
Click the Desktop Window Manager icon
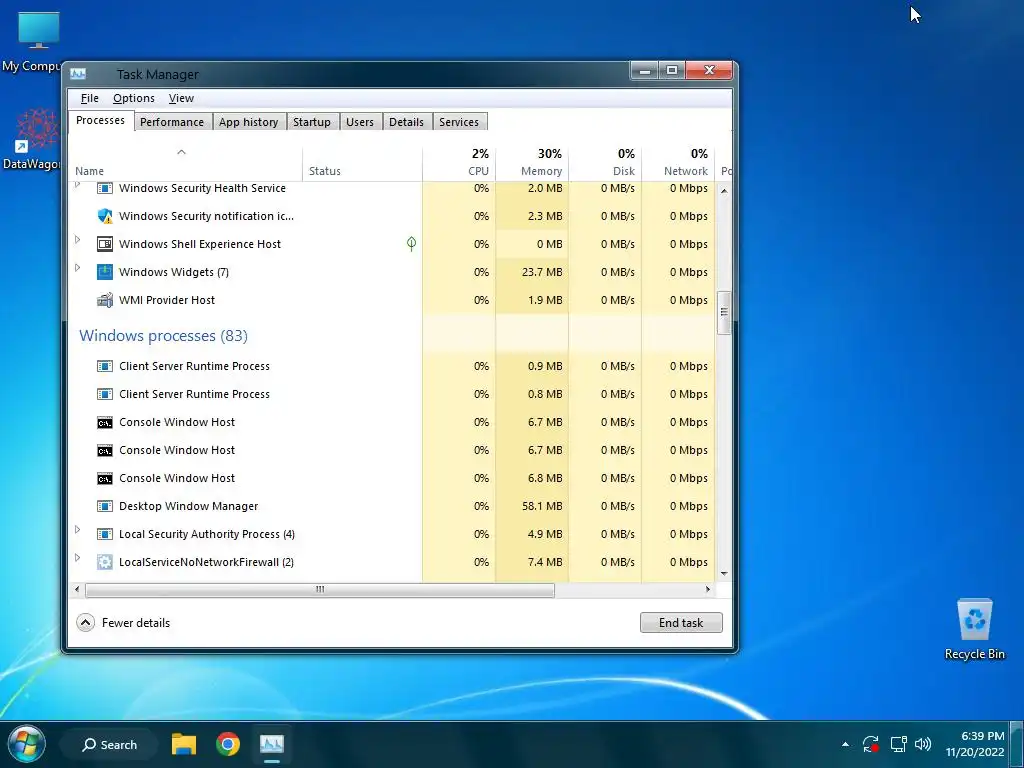(104, 506)
